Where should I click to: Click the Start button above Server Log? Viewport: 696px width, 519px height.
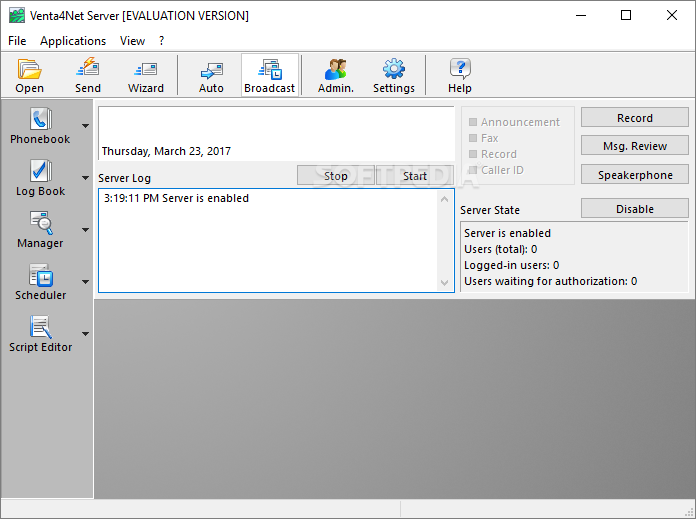click(x=415, y=176)
